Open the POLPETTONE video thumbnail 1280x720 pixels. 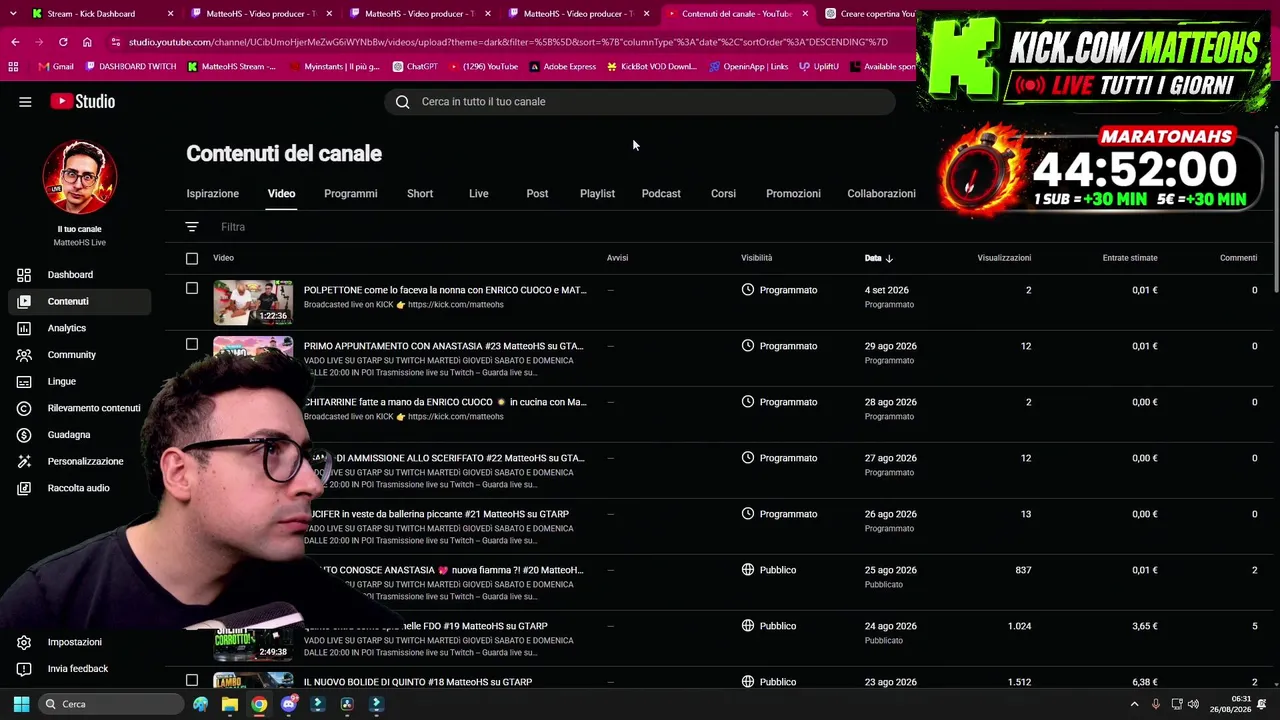253,303
